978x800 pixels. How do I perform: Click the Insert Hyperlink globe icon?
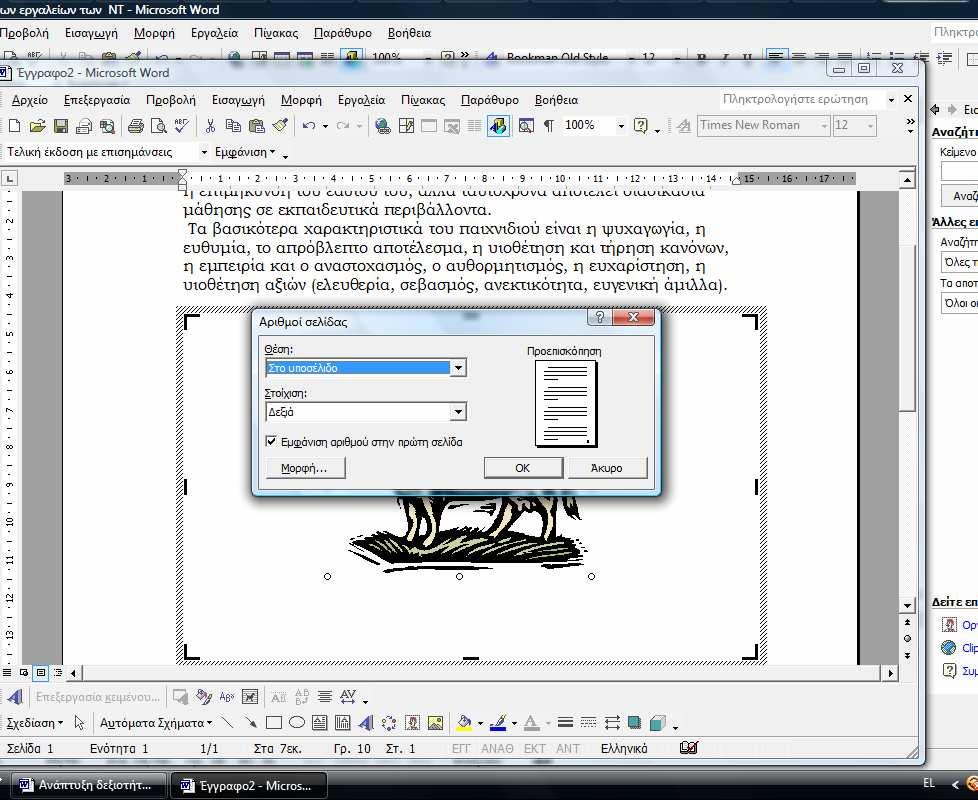tap(382, 126)
